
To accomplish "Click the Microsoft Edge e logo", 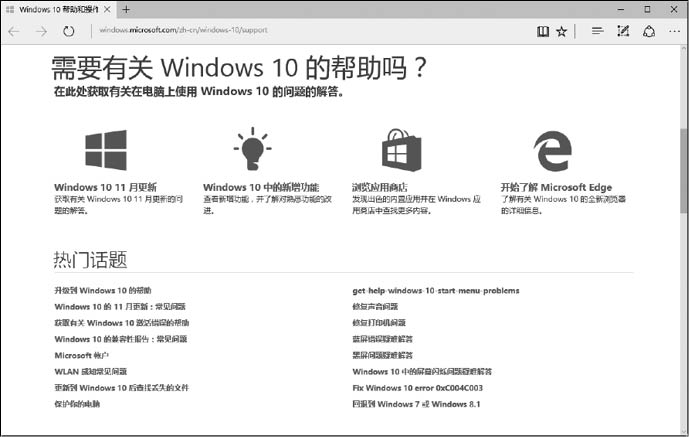I will (553, 151).
